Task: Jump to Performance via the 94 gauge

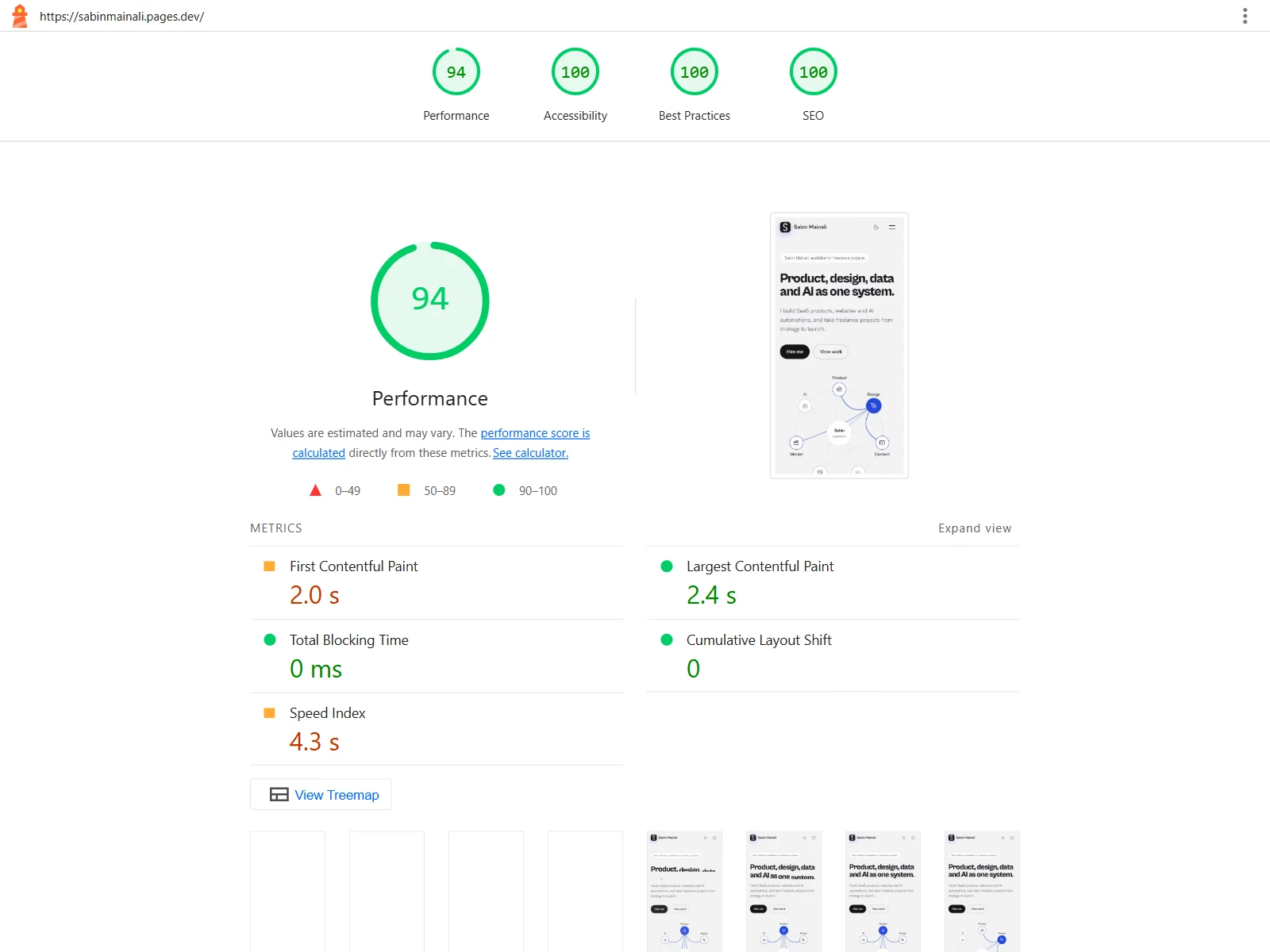Action: click(456, 85)
